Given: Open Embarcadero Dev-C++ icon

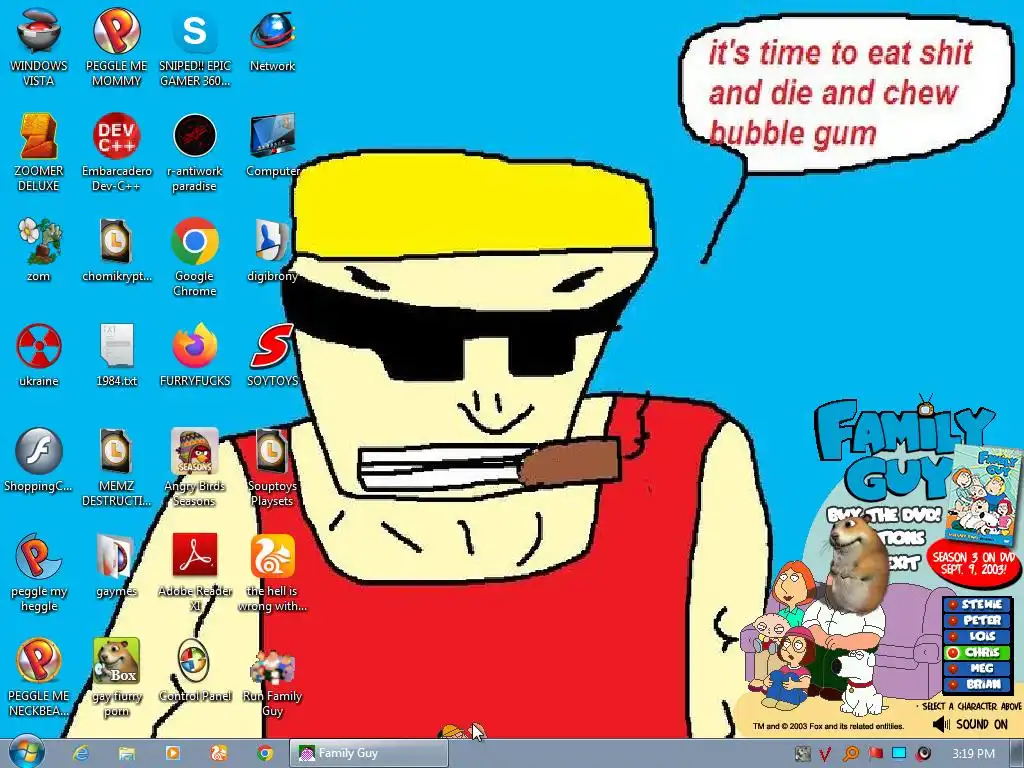Looking at the screenshot, I should 116,152.
